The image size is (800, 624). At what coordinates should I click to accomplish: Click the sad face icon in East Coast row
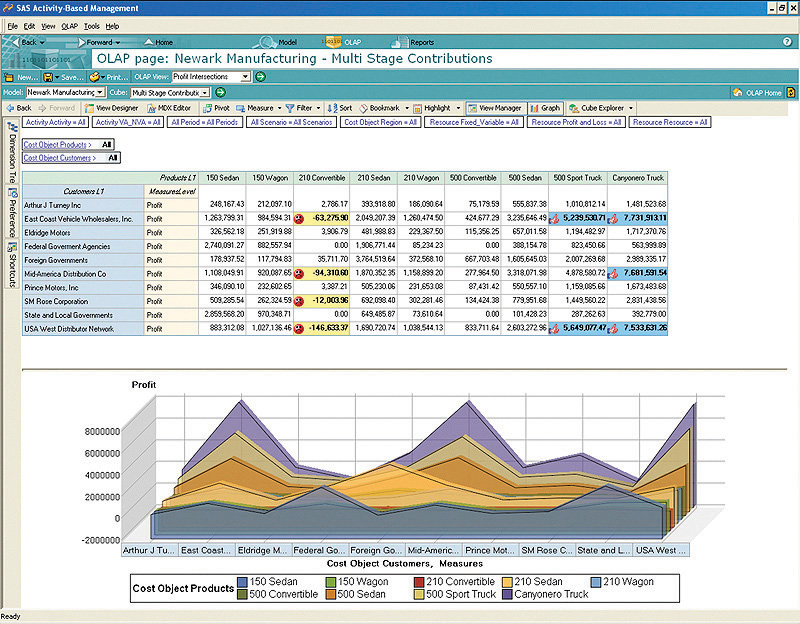299,219
